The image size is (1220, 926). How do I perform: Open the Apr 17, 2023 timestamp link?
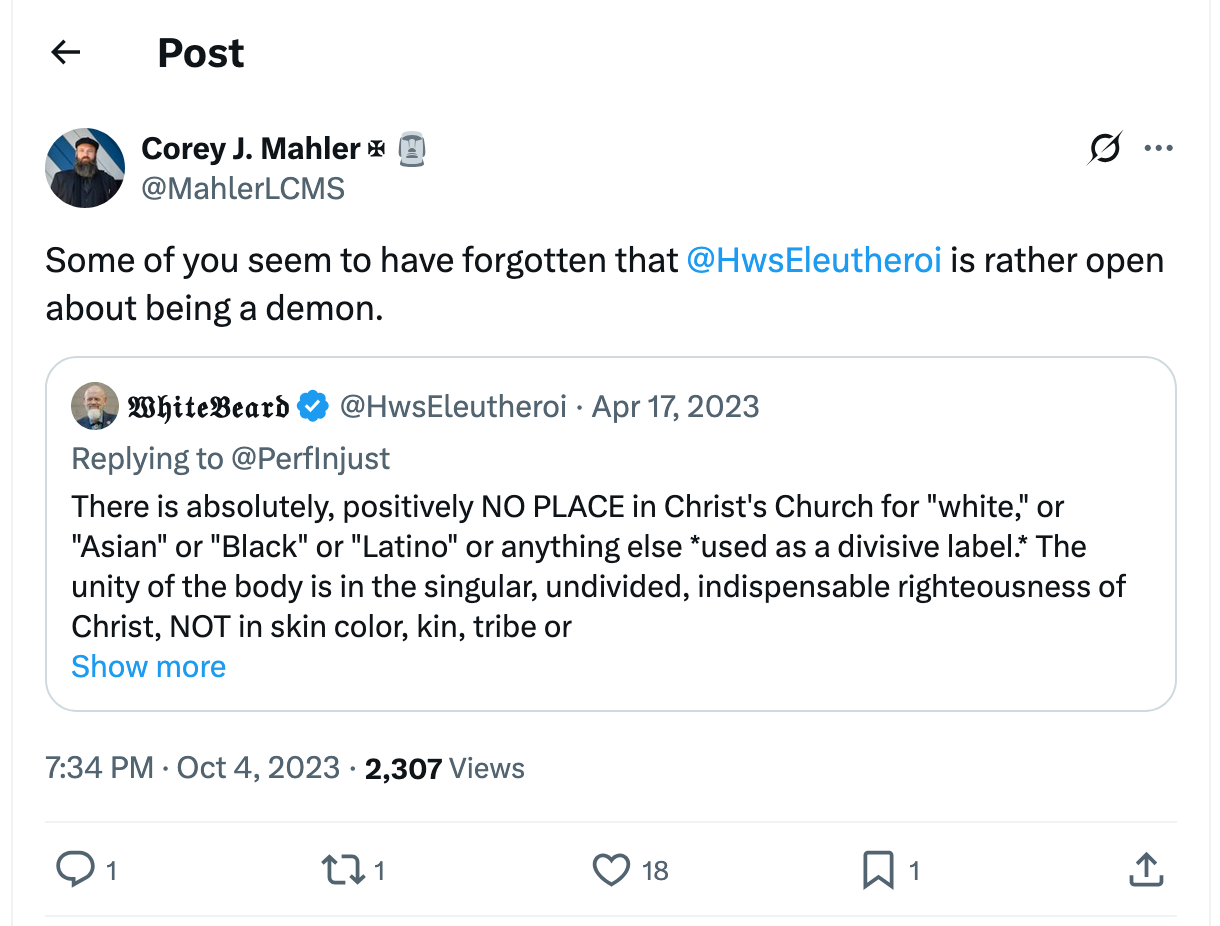pyautogui.click(x=675, y=406)
